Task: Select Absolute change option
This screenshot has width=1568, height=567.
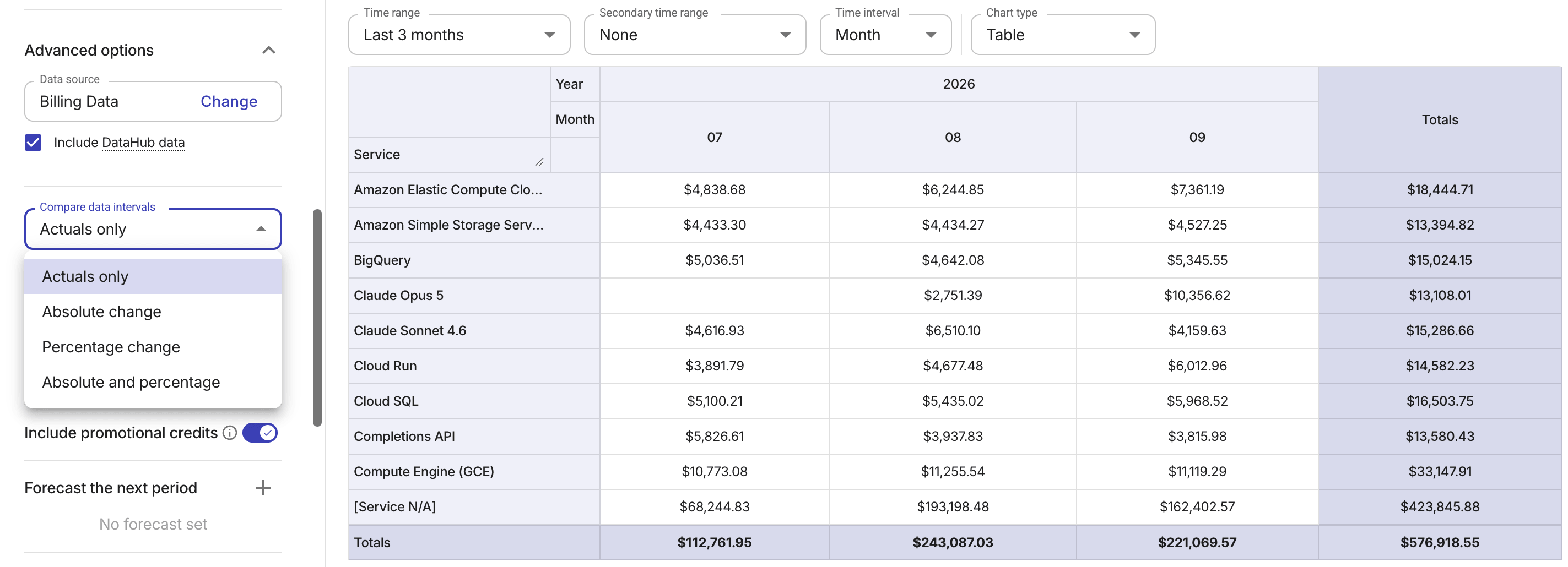Action: click(x=153, y=312)
